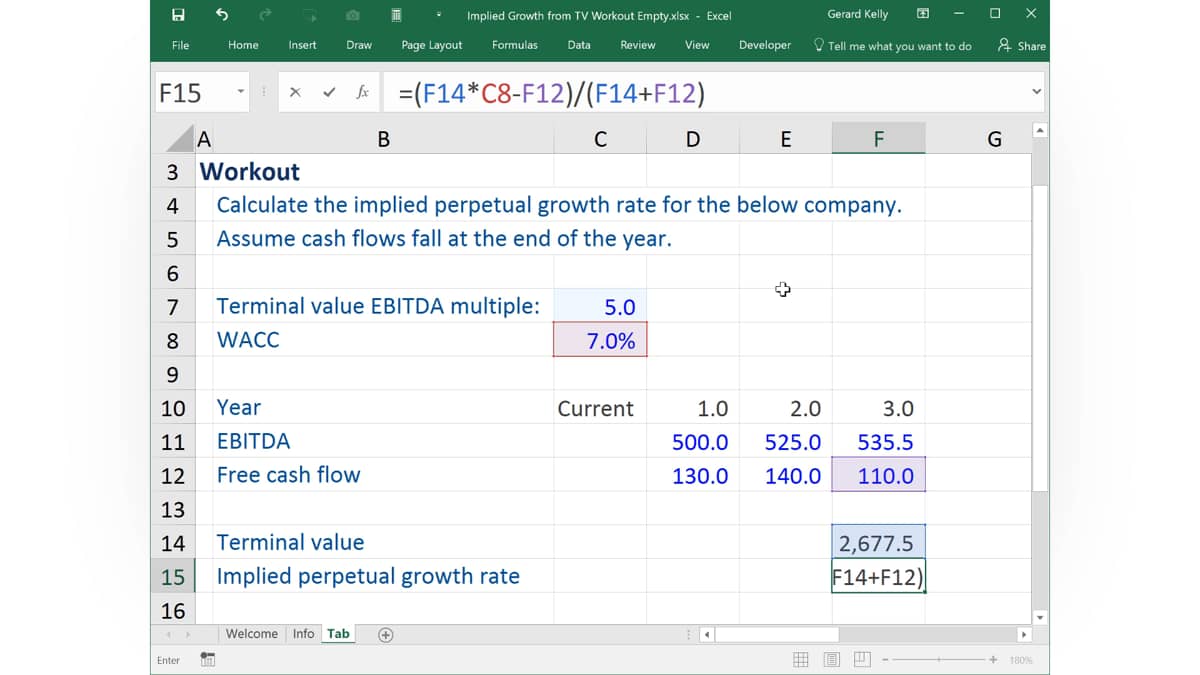Open Ribbon Display Options
The image size is (1200, 675).
[923, 14]
